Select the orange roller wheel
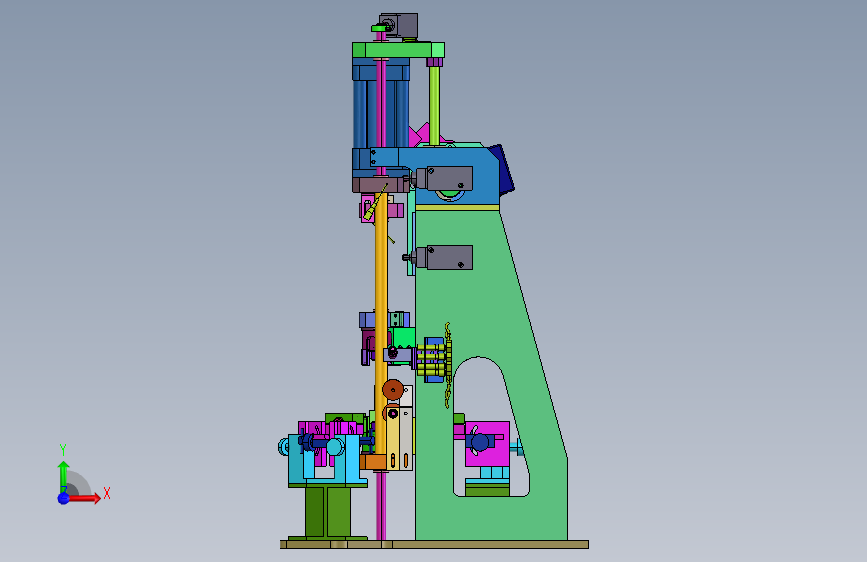 tap(393, 389)
